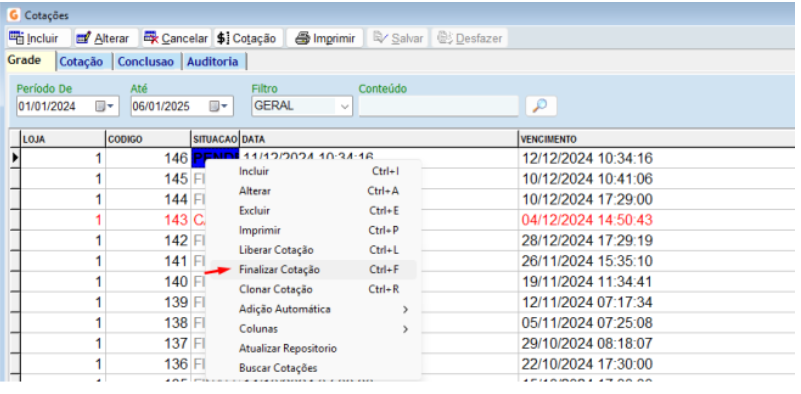Click the Imprimir printer toolbar button
Image resolution: width=801 pixels, height=394 pixels.
click(325, 38)
